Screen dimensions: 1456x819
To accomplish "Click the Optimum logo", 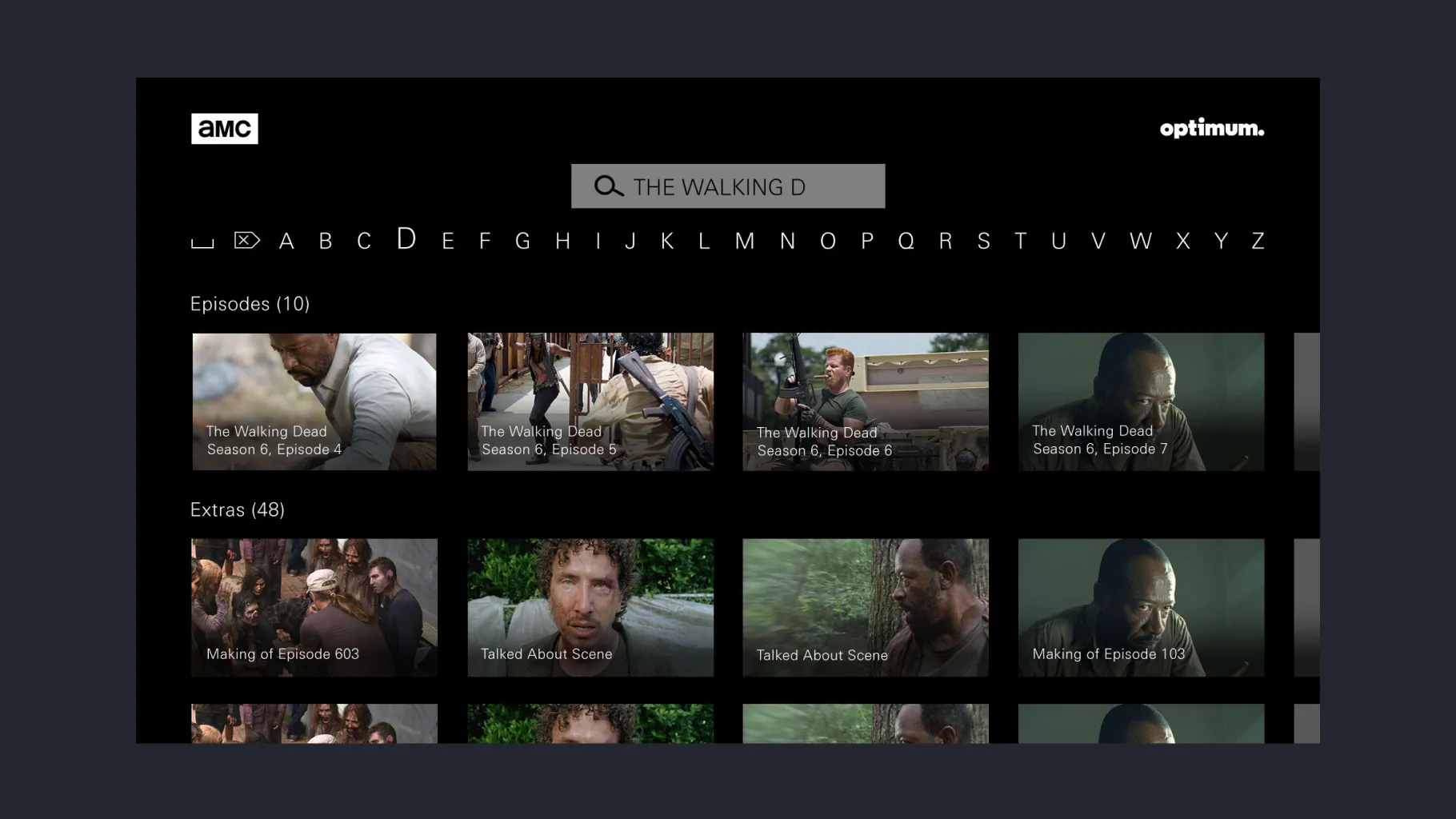I will [x=1212, y=129].
